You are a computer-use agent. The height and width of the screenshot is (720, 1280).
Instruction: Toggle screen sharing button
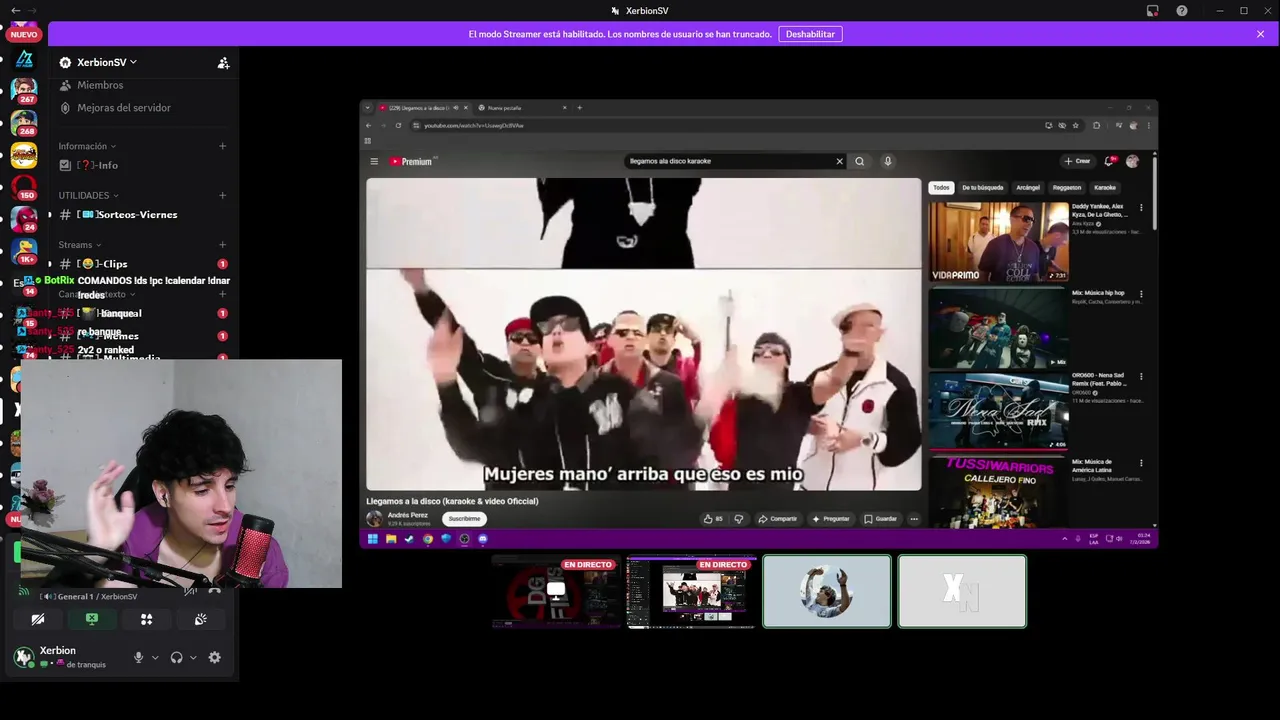pyautogui.click(x=92, y=619)
